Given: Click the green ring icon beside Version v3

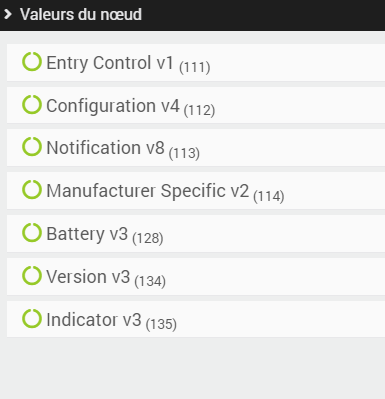Looking at the screenshot, I should 32,275.
